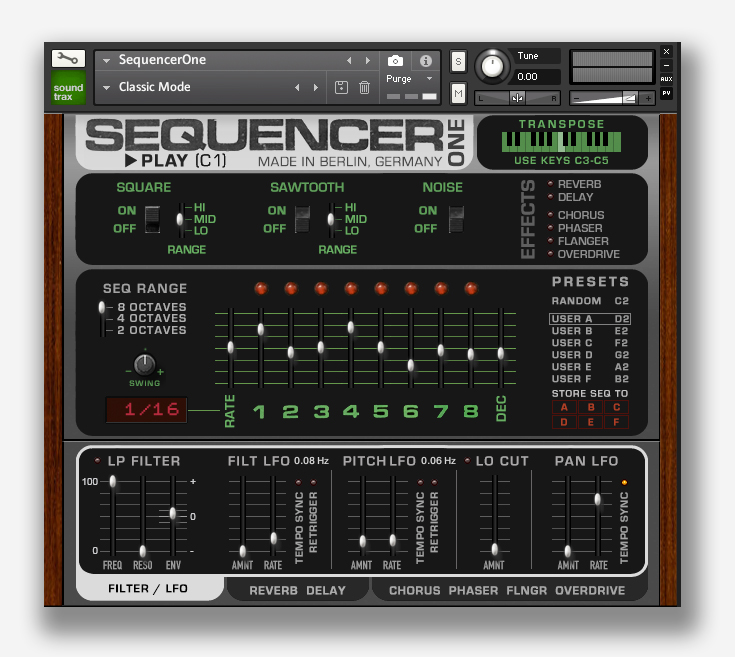Click the Square Range Hi/Mid/Lo switch

click(180, 219)
